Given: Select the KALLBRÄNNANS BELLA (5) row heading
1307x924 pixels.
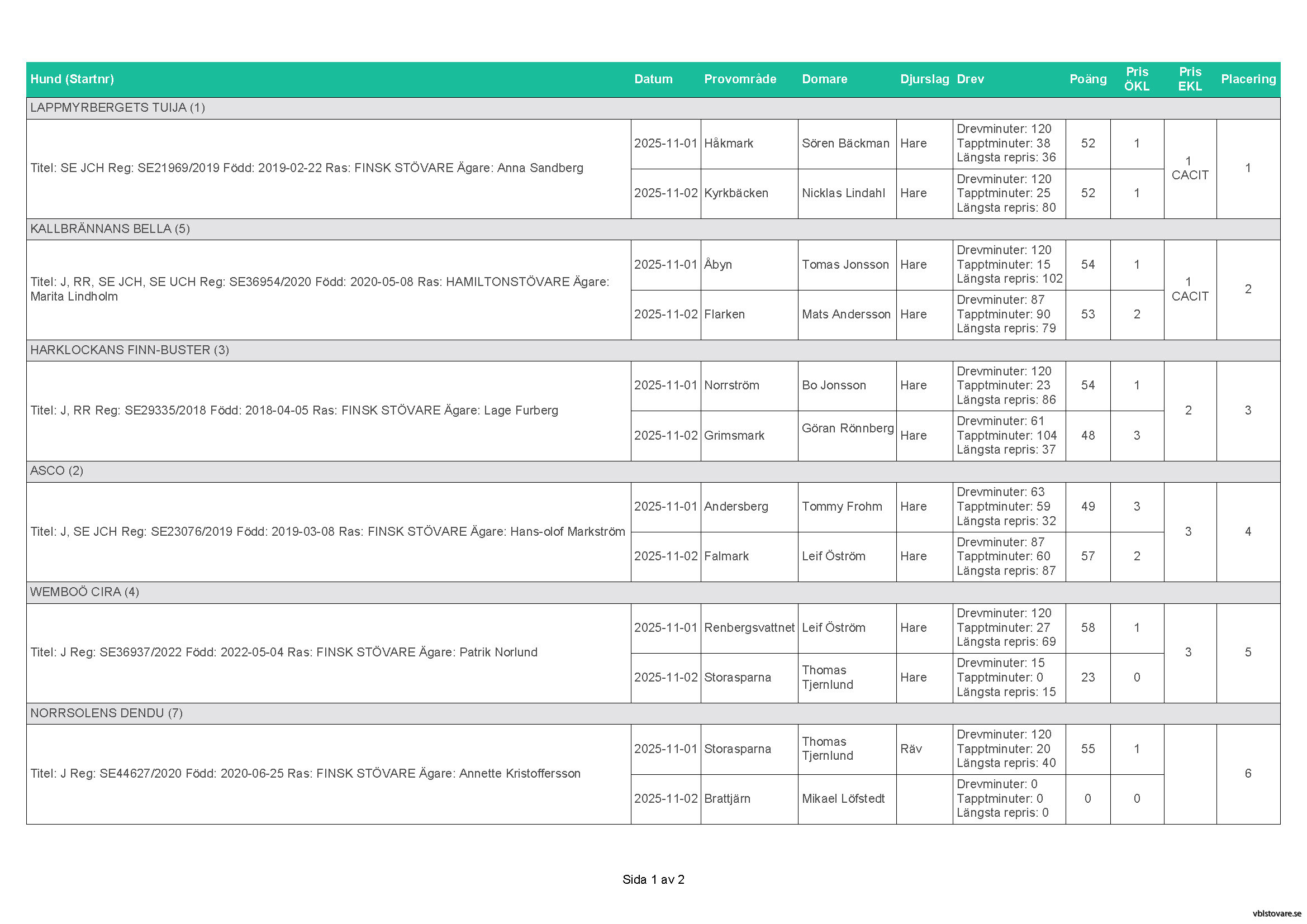Looking at the screenshot, I should pyautogui.click(x=110, y=228).
